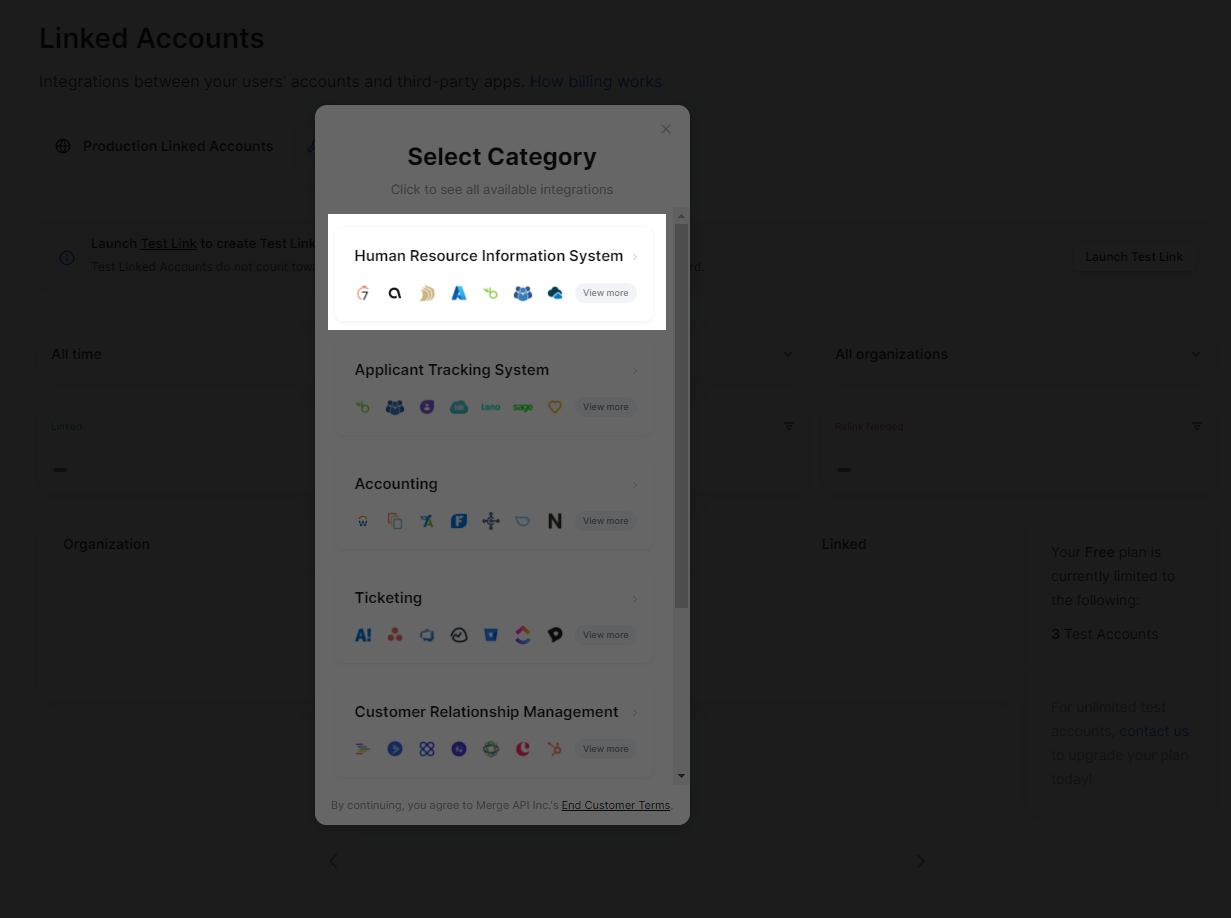The height and width of the screenshot is (918, 1231).
Task: Select the blue 'F' FreshBooks icon
Action: (459, 521)
